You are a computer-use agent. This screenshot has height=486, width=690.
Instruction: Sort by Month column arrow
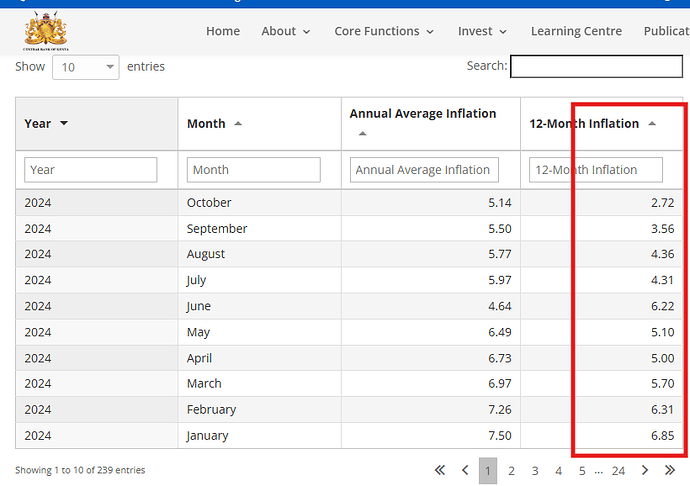coord(238,124)
